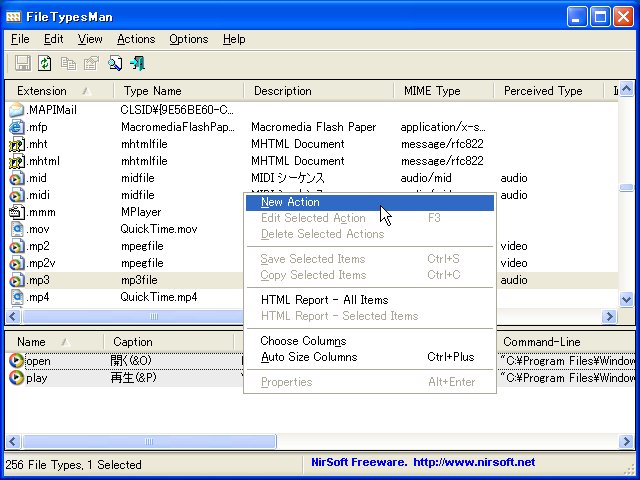Open the Edit menu
The image size is (640, 480).
coord(53,39)
